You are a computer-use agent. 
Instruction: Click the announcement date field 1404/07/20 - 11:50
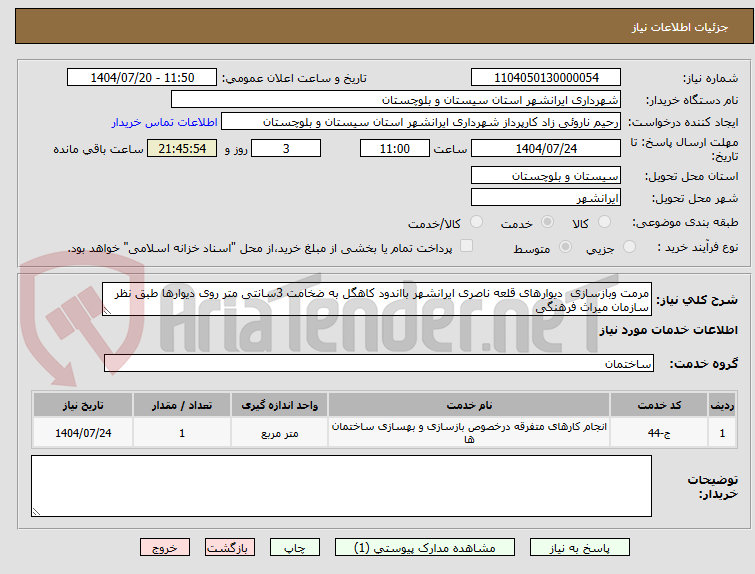point(142,78)
